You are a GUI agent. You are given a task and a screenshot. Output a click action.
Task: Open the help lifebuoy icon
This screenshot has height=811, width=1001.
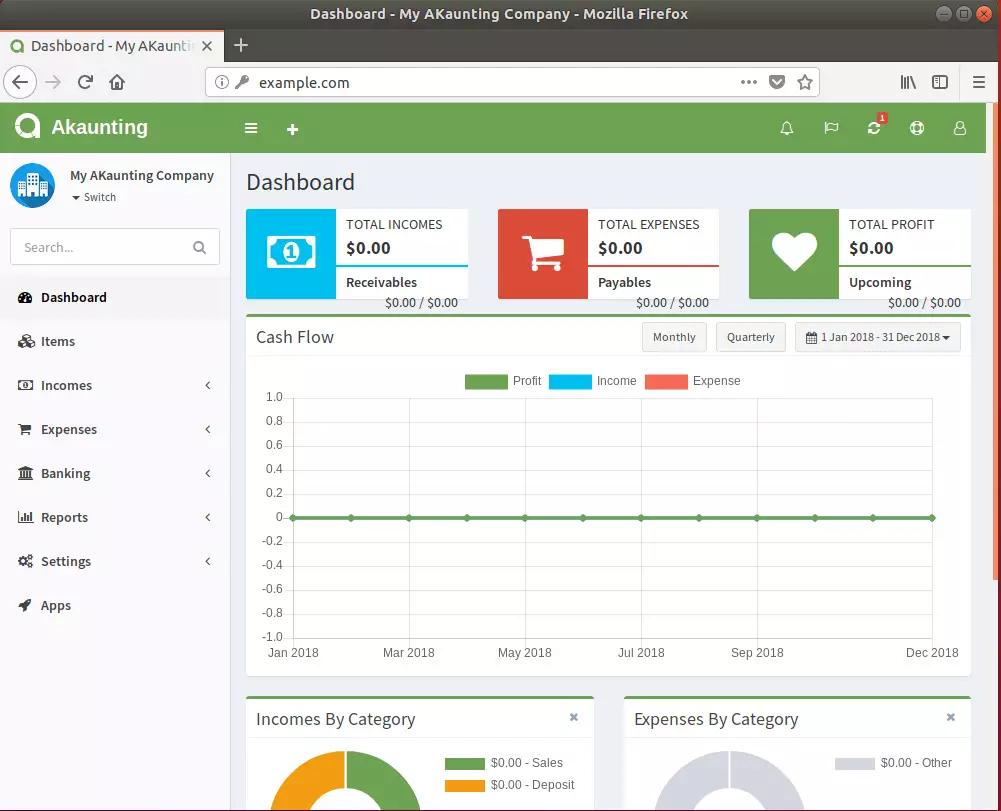(917, 128)
